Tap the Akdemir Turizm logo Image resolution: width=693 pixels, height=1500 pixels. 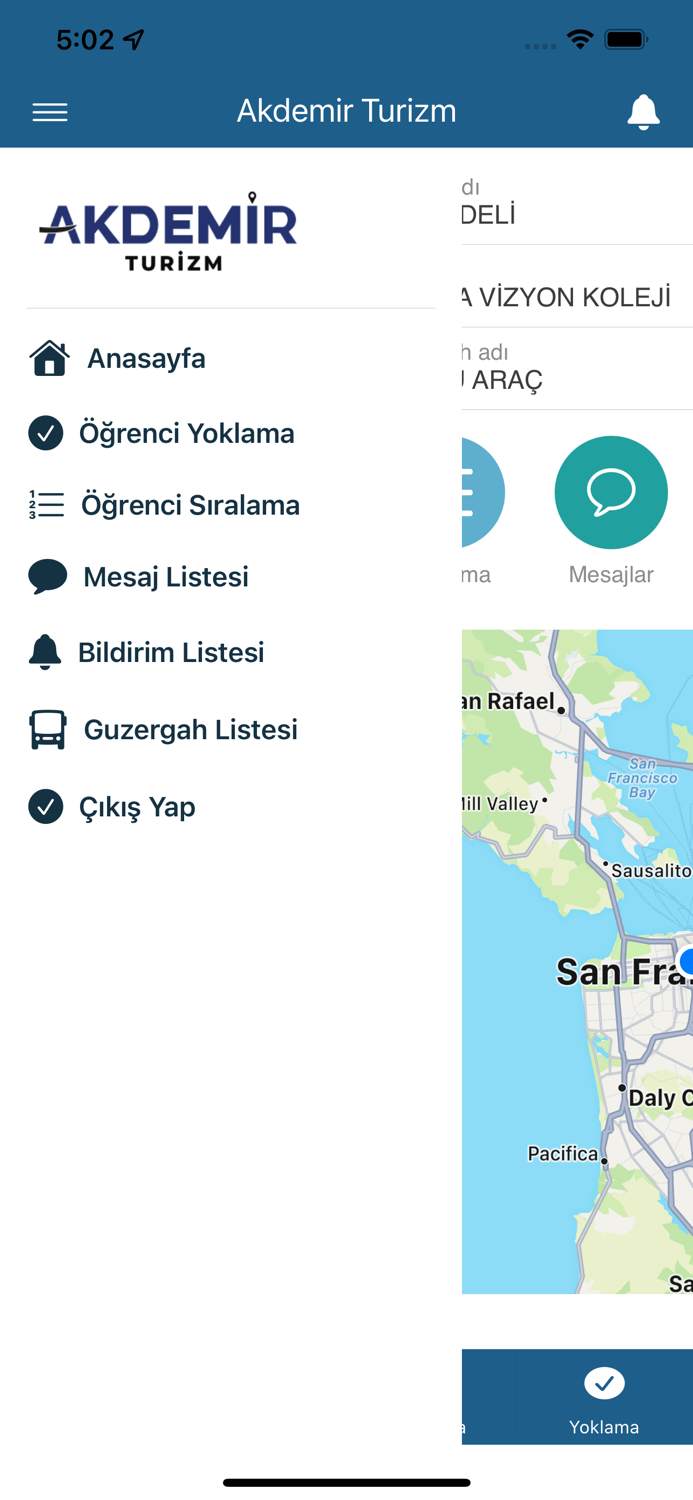pyautogui.click(x=168, y=230)
